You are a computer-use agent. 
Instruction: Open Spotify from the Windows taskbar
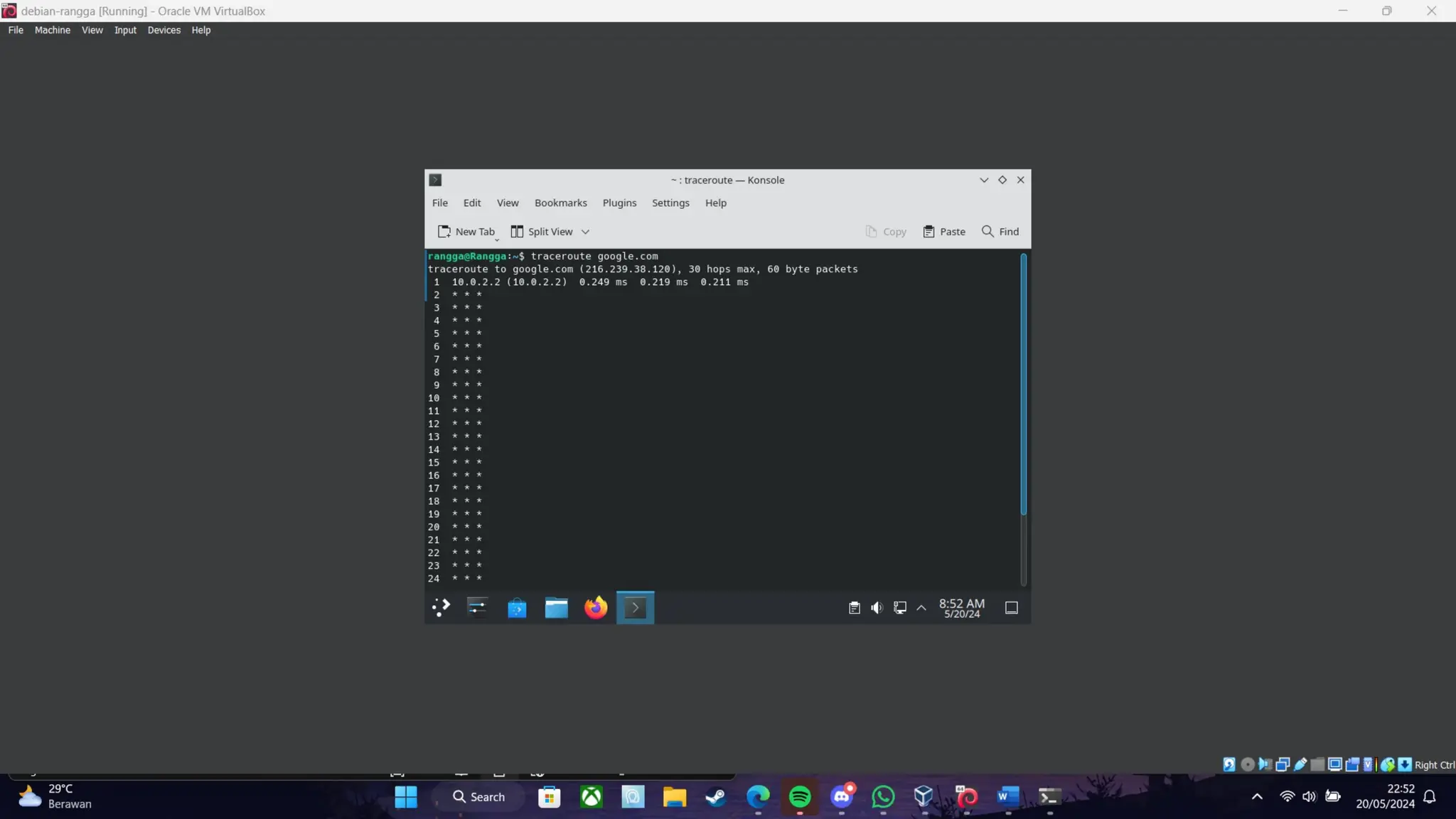click(x=800, y=797)
